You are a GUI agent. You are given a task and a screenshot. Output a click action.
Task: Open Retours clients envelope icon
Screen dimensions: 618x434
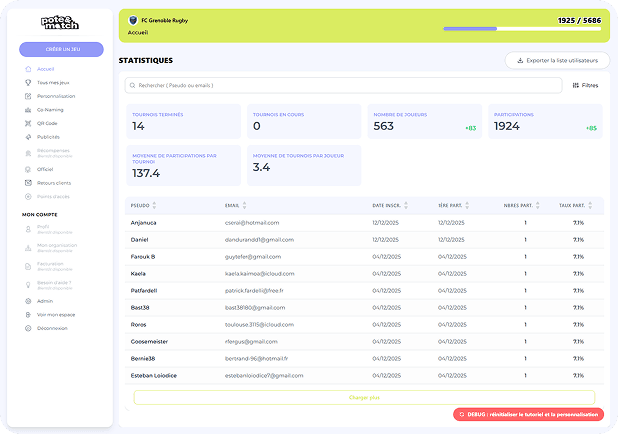(x=28, y=183)
